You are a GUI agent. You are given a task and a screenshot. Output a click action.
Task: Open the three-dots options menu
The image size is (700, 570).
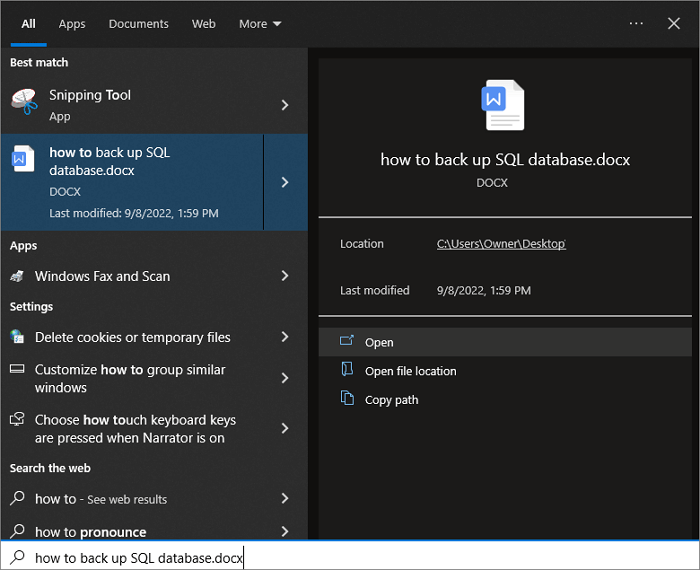636,23
